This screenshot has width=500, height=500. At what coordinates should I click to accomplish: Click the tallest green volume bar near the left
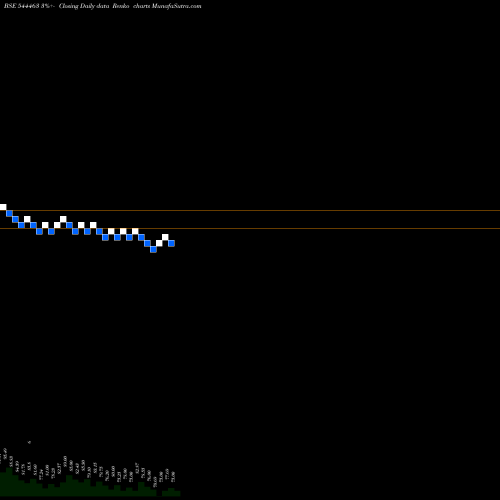(9, 482)
